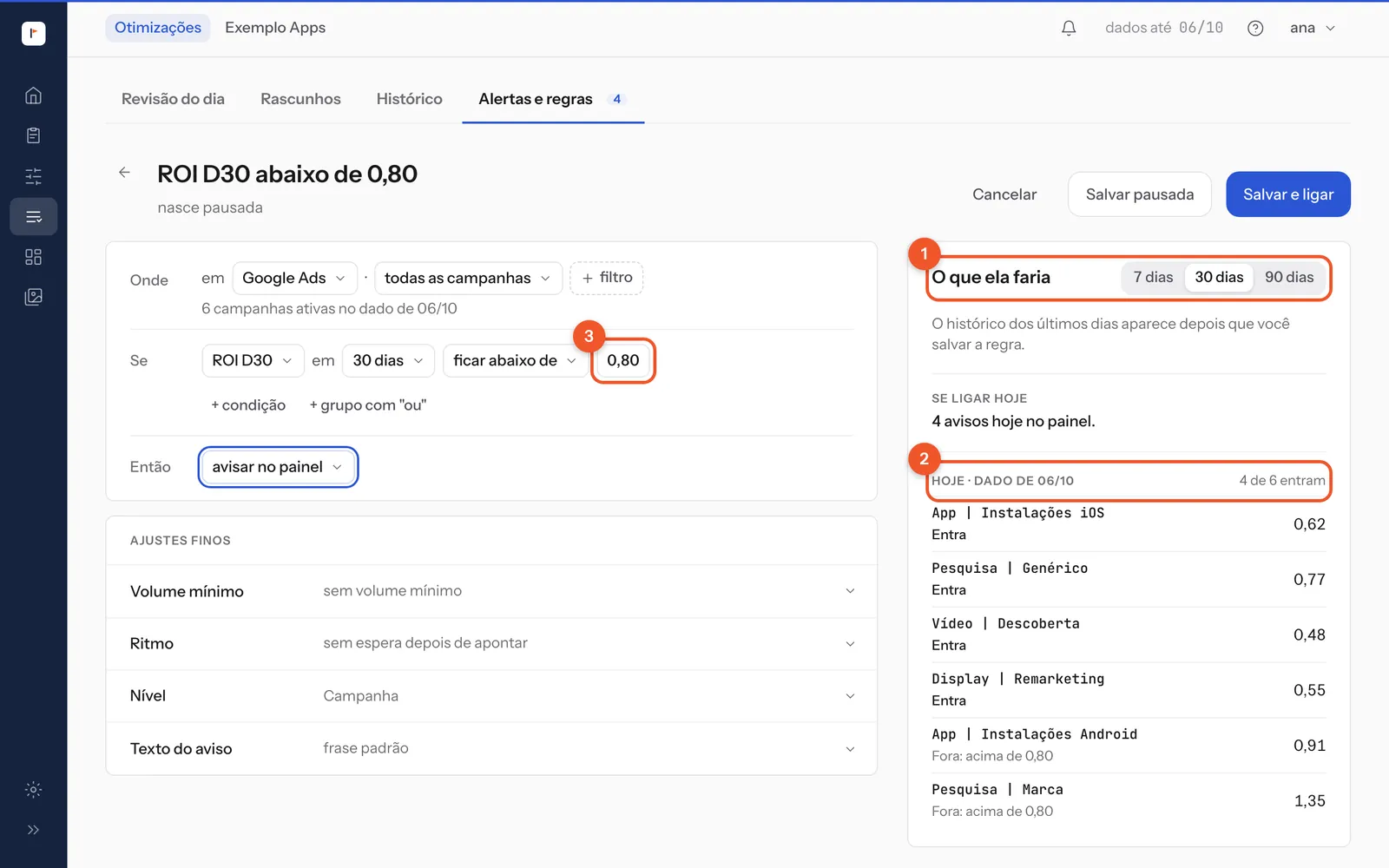Click the app logo in the sidebar

coord(33,33)
